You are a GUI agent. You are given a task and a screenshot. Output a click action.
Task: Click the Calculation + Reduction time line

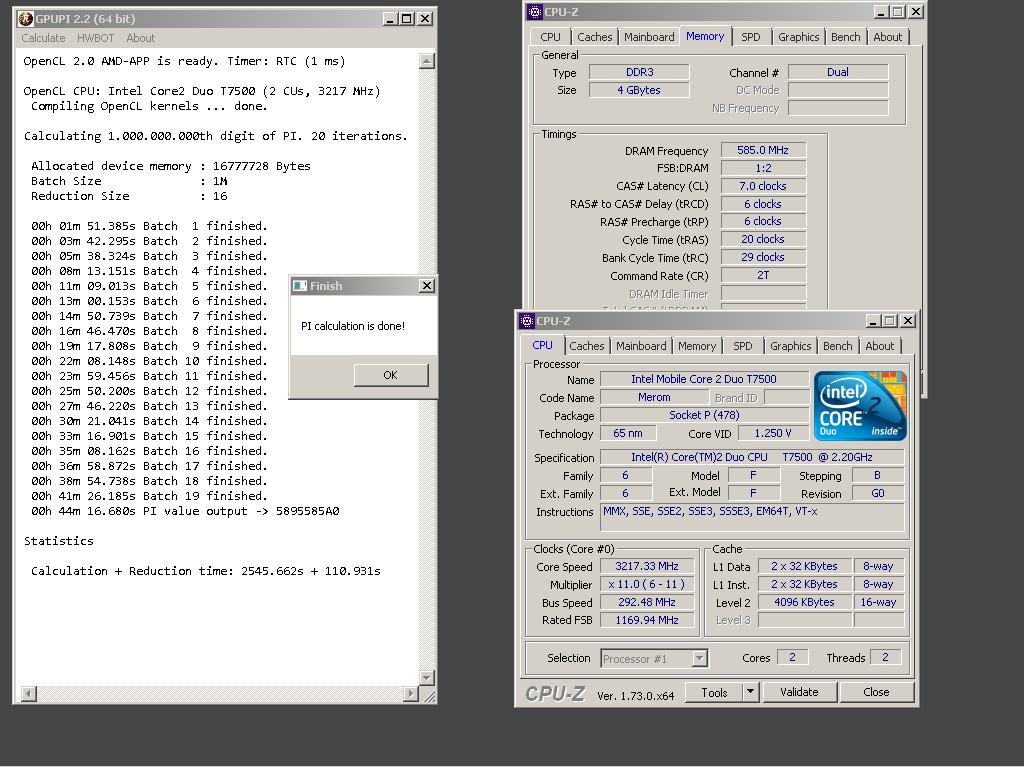[206, 571]
